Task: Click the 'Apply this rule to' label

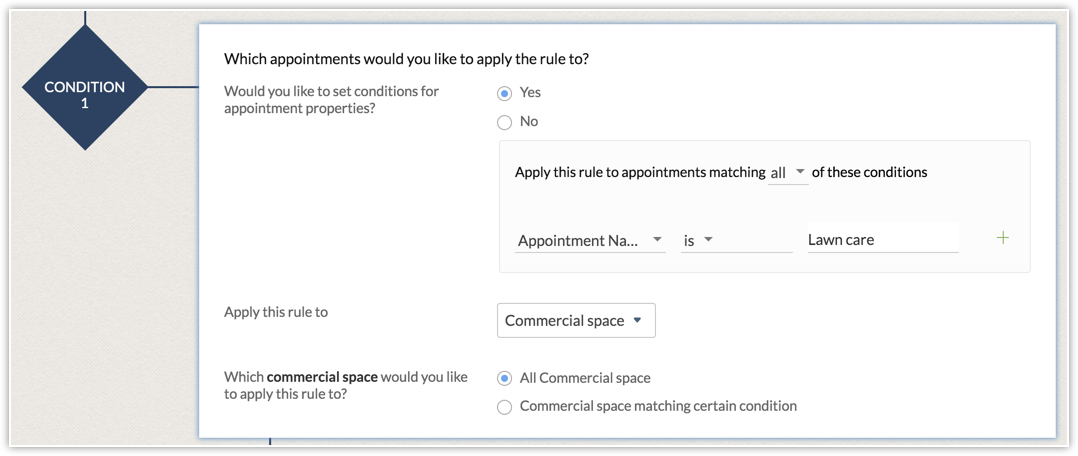Action: (276, 312)
